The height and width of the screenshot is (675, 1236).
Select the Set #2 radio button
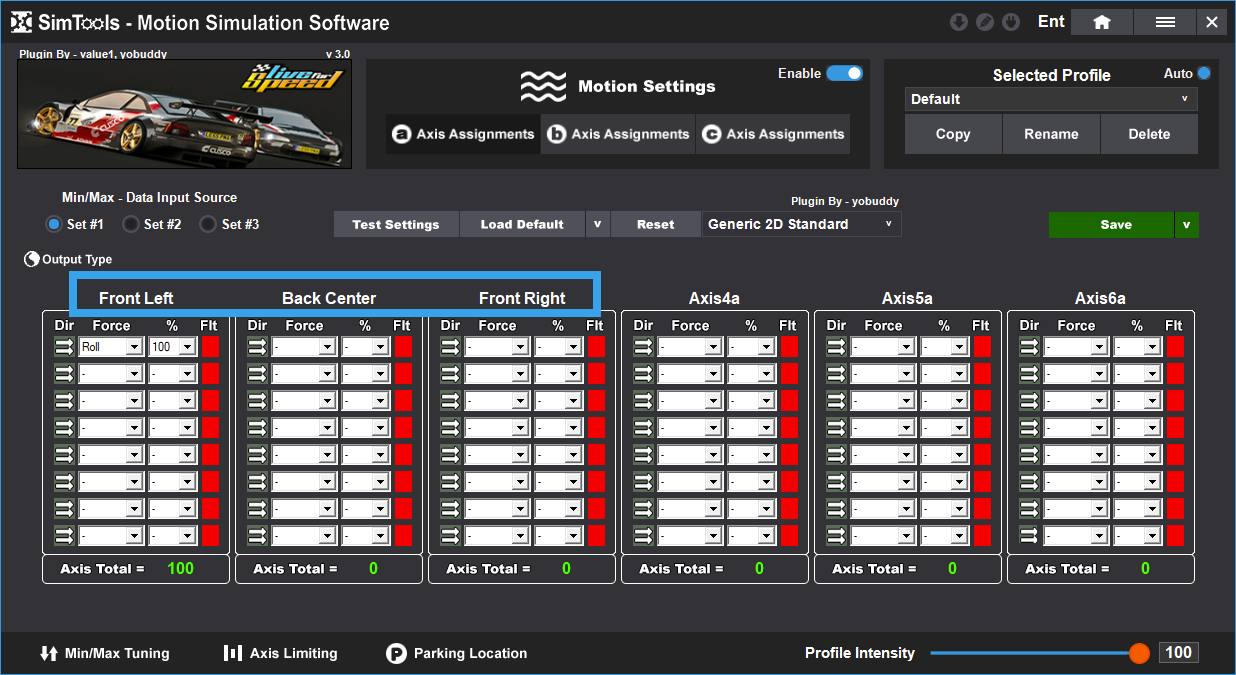click(x=130, y=225)
